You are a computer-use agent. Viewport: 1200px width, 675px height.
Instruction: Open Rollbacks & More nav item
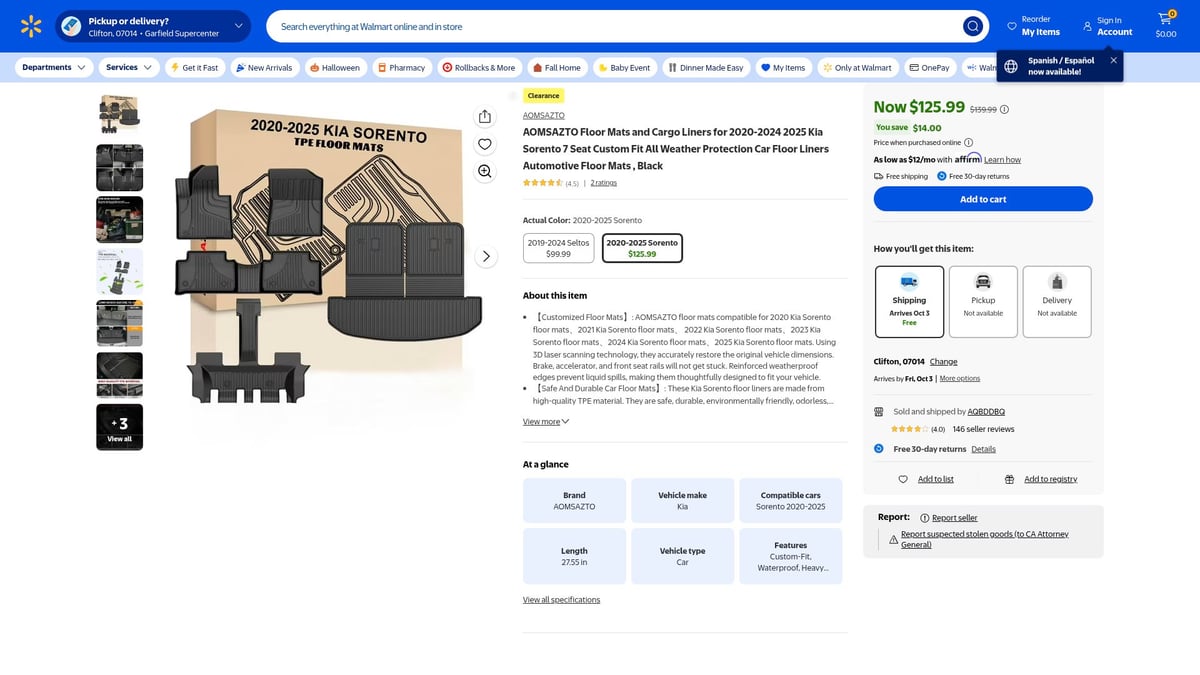[x=479, y=67]
